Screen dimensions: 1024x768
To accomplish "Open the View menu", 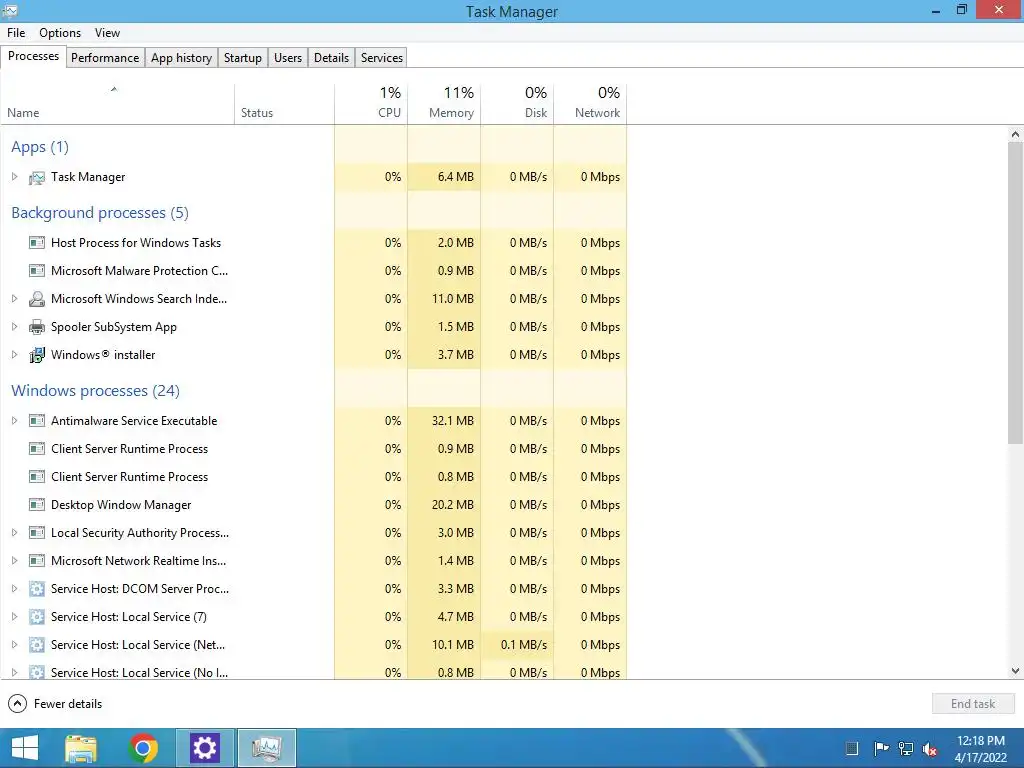I will point(107,33).
